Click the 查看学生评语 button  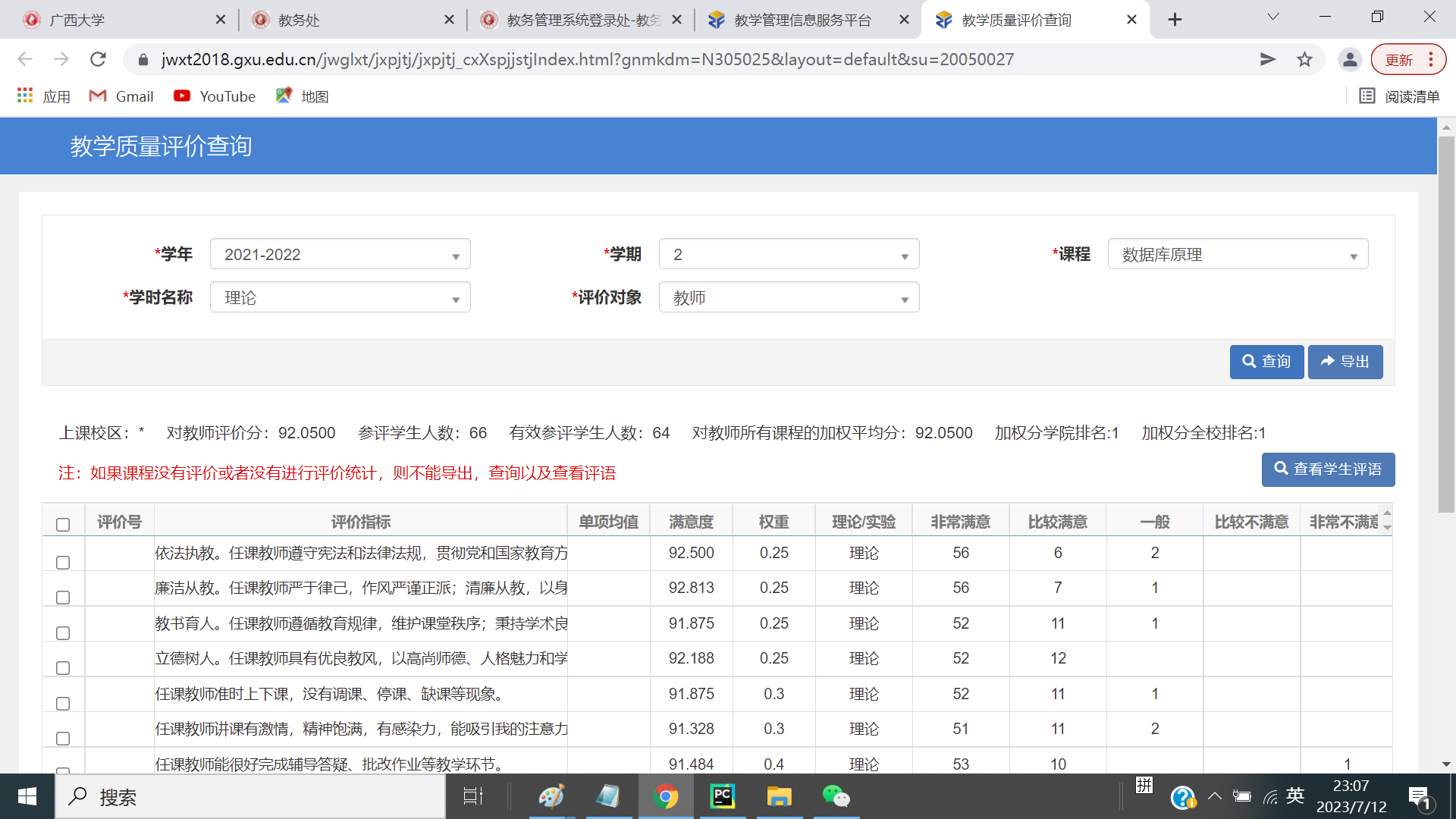1328,469
